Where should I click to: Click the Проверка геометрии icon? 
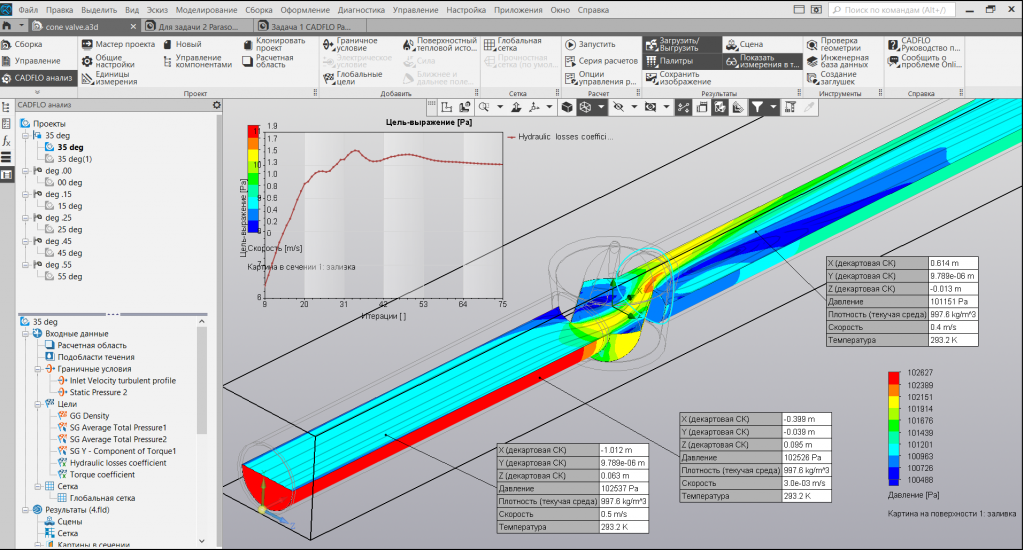click(812, 44)
